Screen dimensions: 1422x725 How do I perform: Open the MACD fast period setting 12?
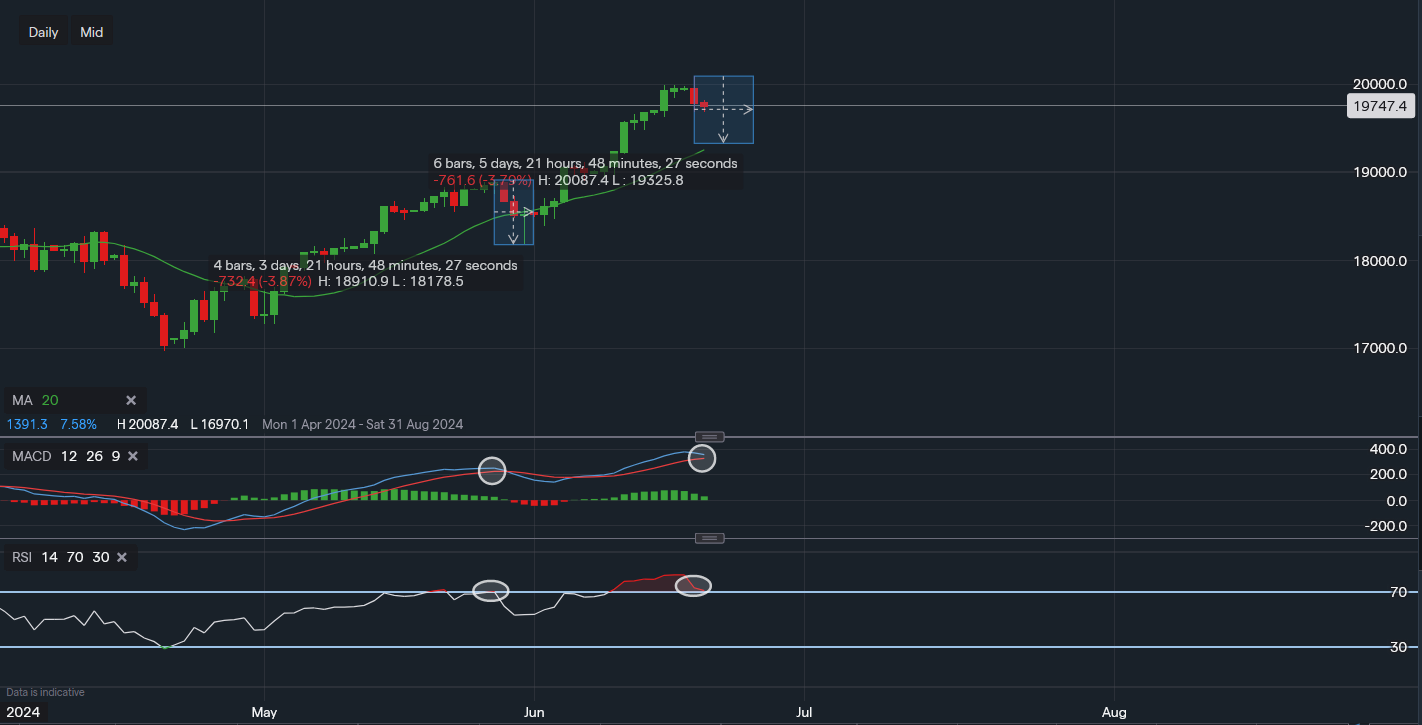coord(68,455)
